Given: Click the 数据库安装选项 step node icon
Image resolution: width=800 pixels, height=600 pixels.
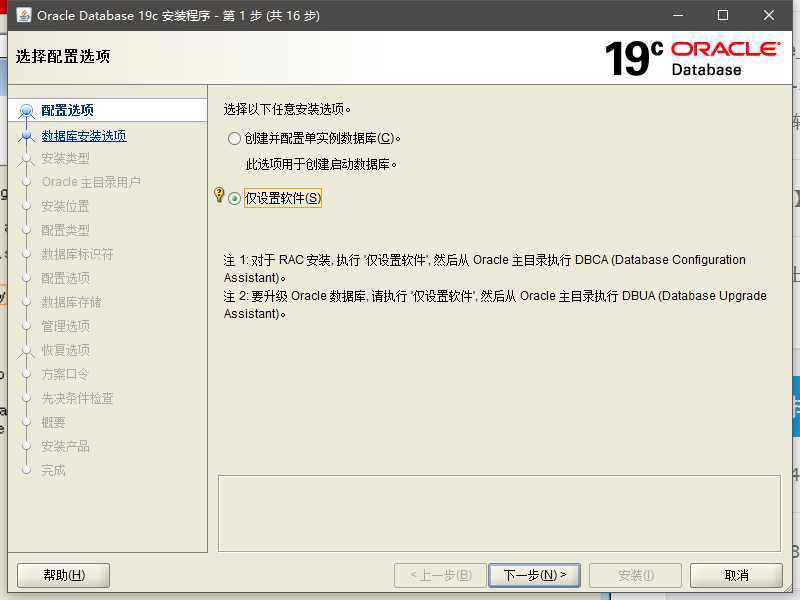Looking at the screenshot, I should click(26, 136).
